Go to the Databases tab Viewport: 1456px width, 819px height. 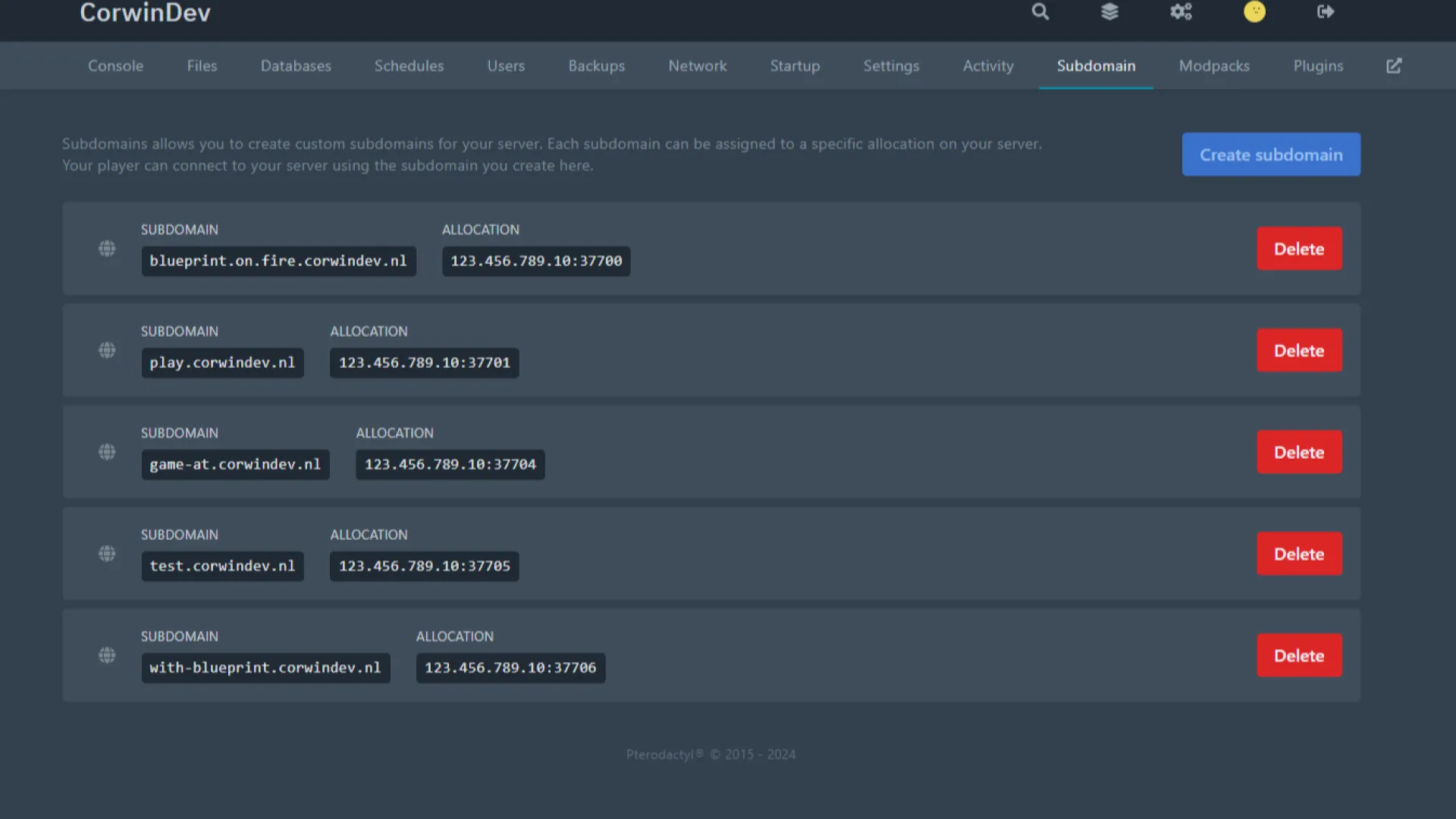[296, 66]
